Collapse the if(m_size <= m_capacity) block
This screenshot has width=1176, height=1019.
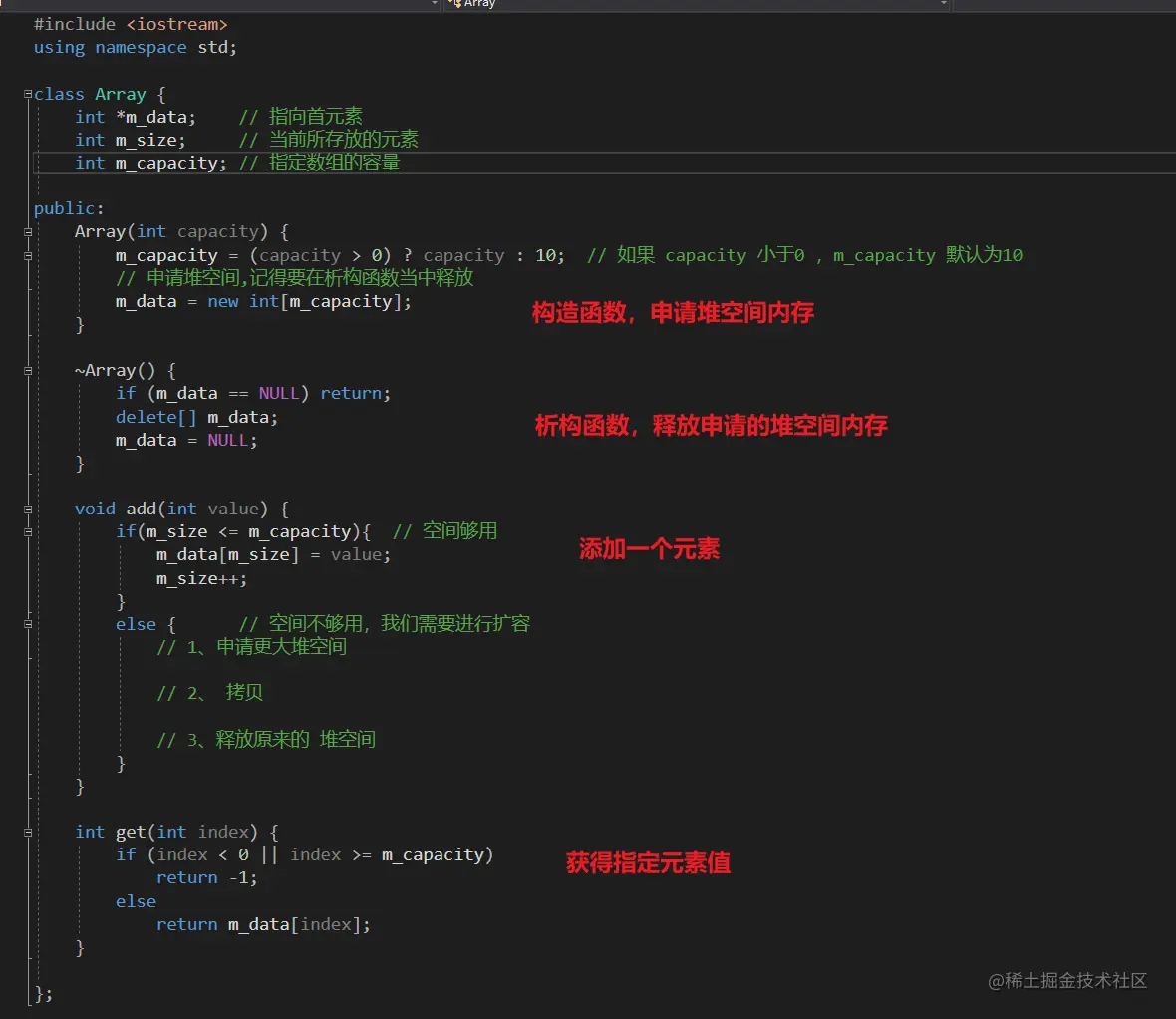pos(28,532)
